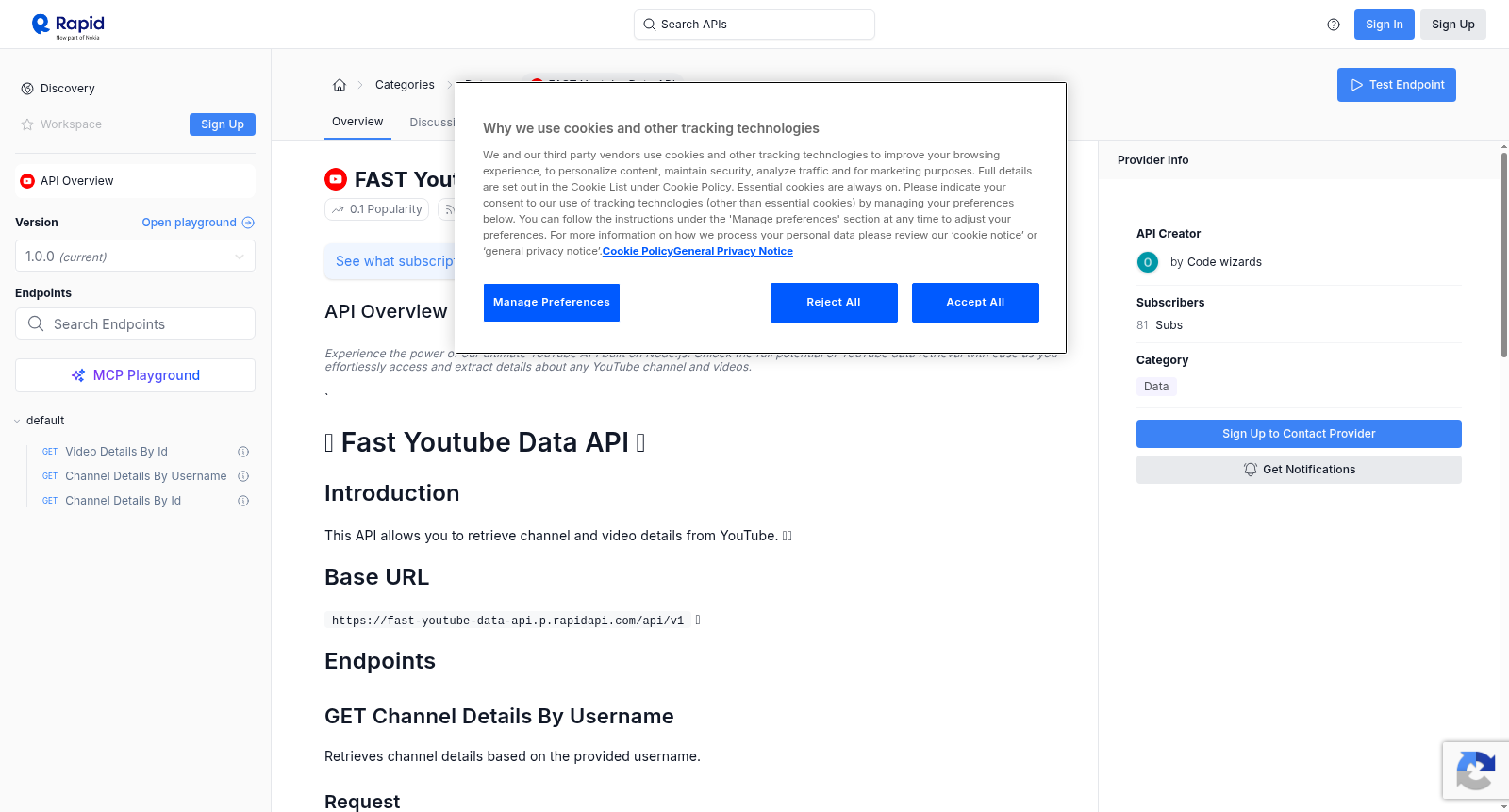Click the search icon in Search APIs
This screenshot has width=1509, height=812.
(650, 25)
